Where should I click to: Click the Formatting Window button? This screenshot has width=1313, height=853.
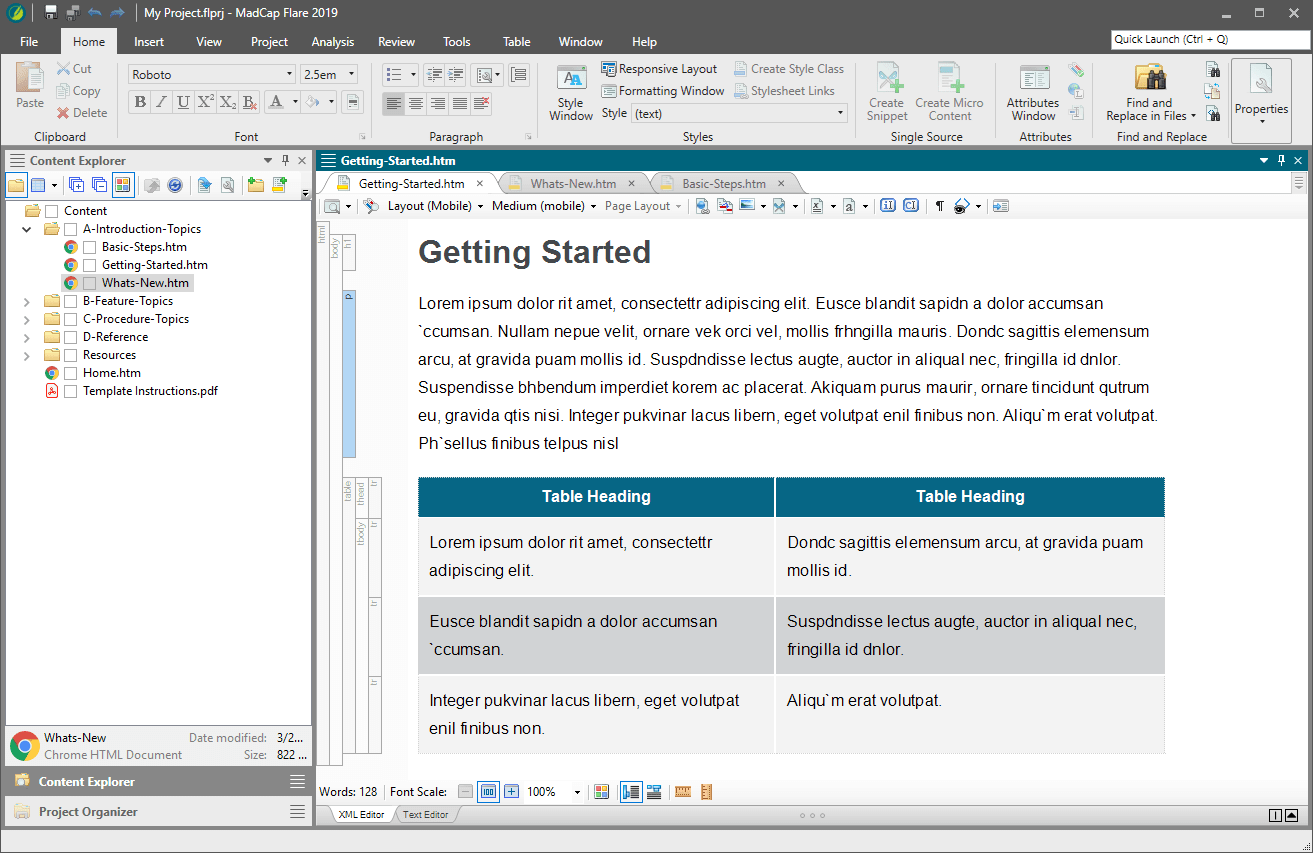663,91
